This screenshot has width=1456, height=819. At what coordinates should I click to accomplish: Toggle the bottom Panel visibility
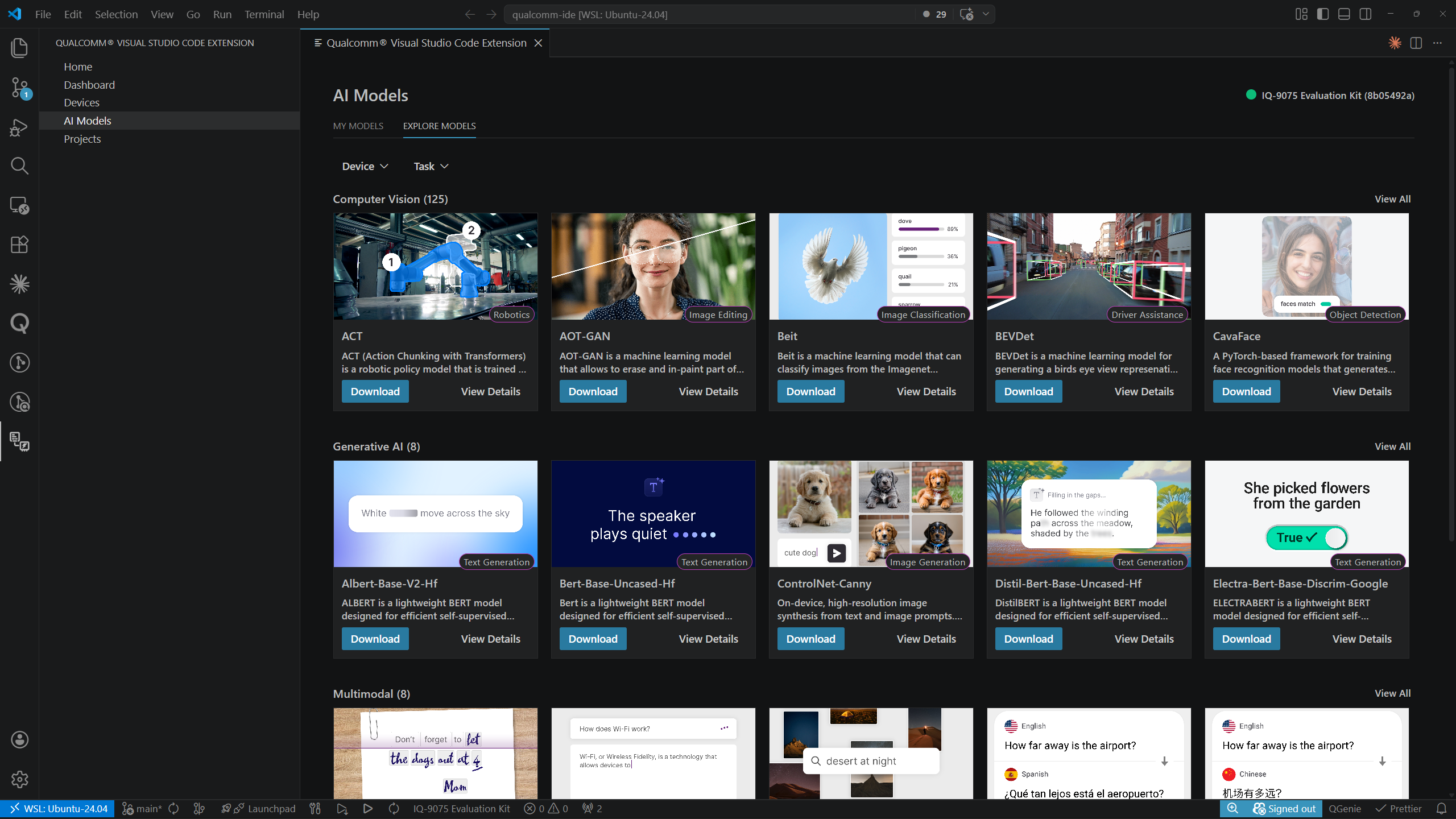coord(1344,14)
